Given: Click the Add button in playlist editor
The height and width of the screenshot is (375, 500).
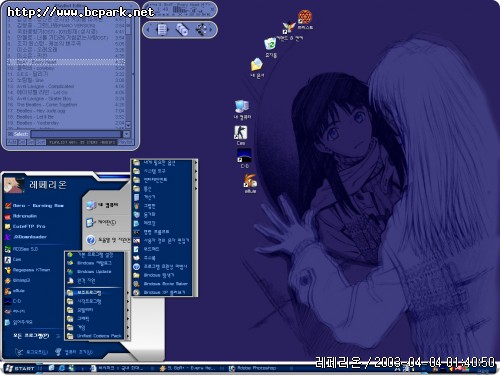Looking at the screenshot, I should coord(12,142).
